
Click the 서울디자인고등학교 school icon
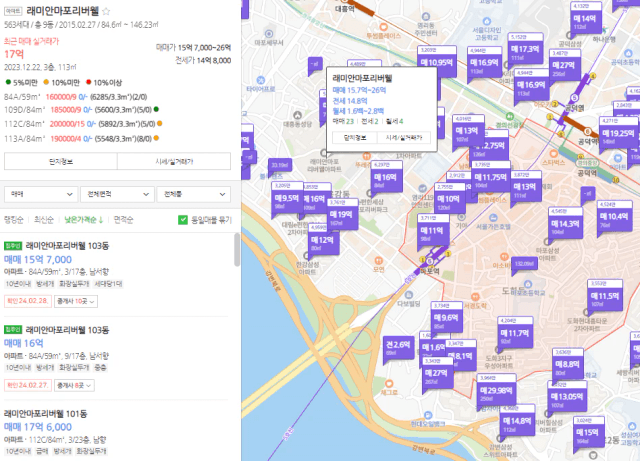487,21
